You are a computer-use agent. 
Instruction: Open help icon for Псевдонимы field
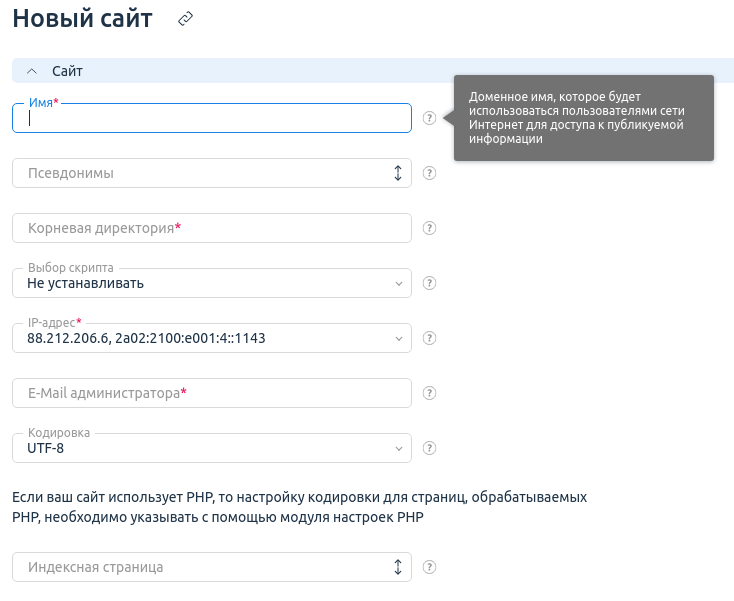click(x=429, y=173)
